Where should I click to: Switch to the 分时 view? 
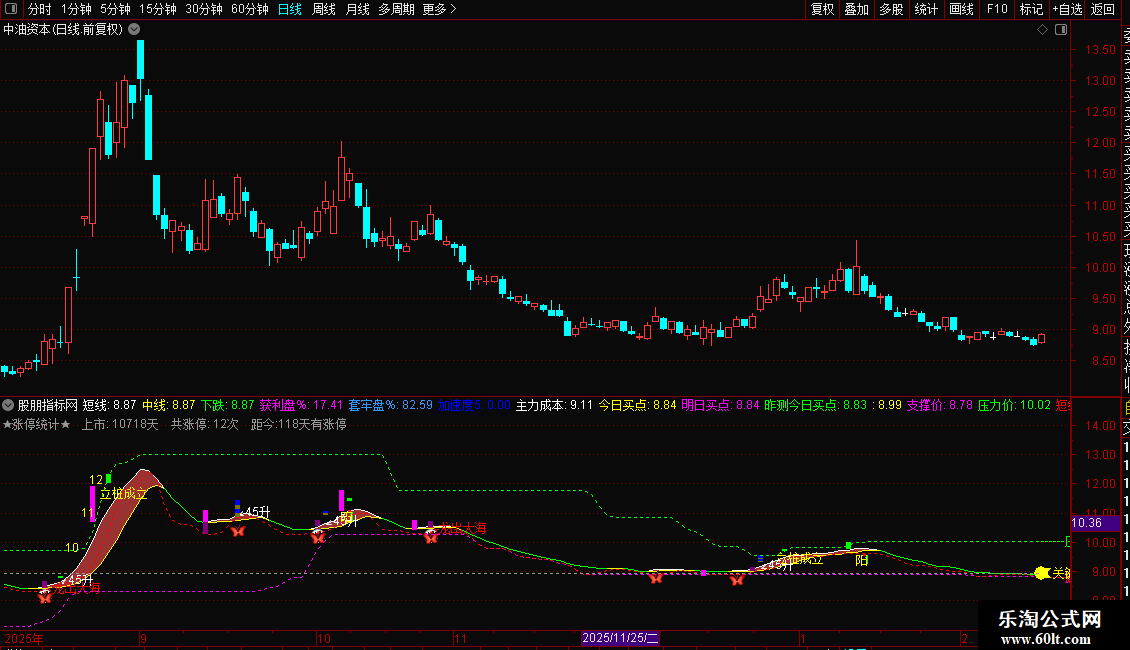pos(40,9)
